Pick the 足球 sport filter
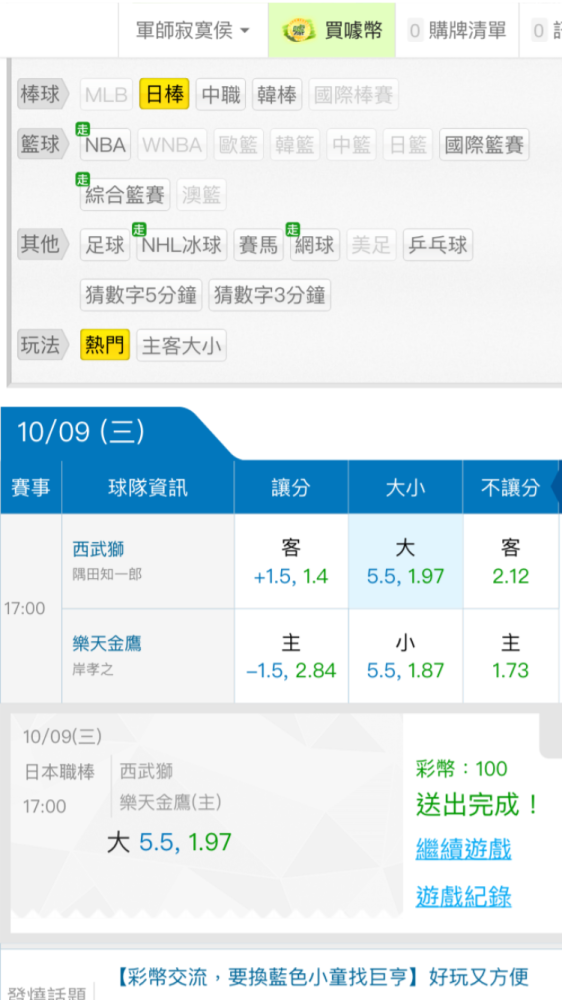The width and height of the screenshot is (562, 1000). 105,245
